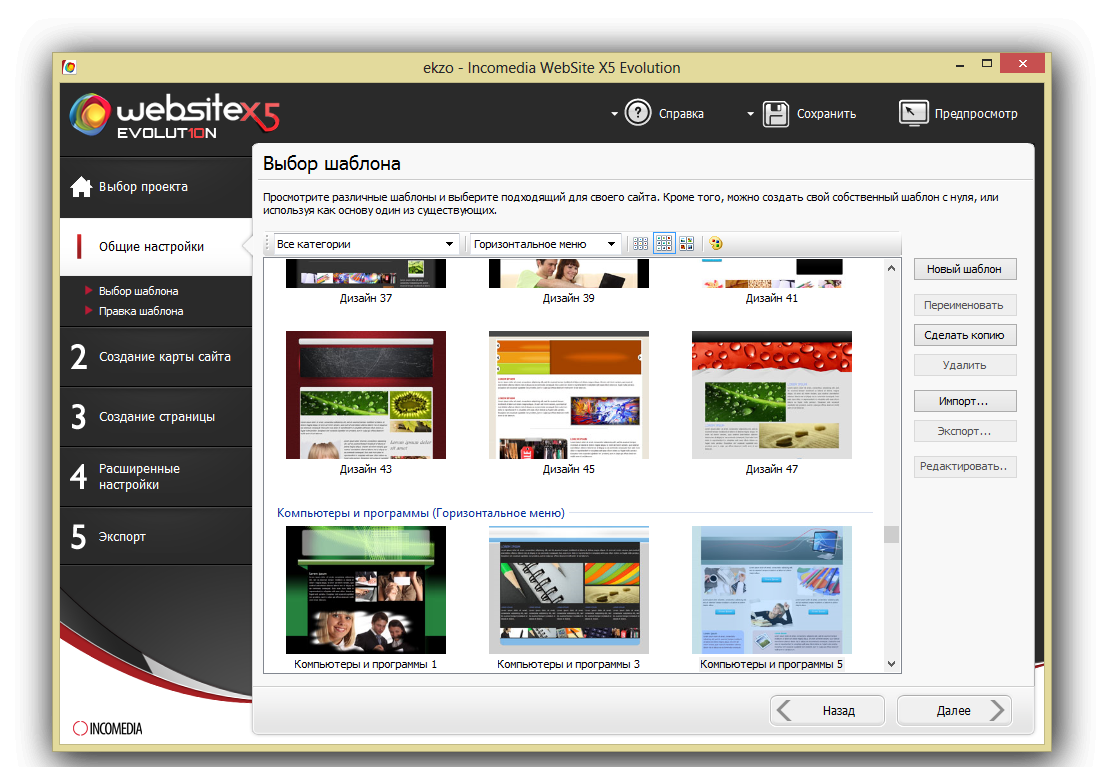
Task: Open step 2 Создание карты сайта
Action: coord(156,356)
